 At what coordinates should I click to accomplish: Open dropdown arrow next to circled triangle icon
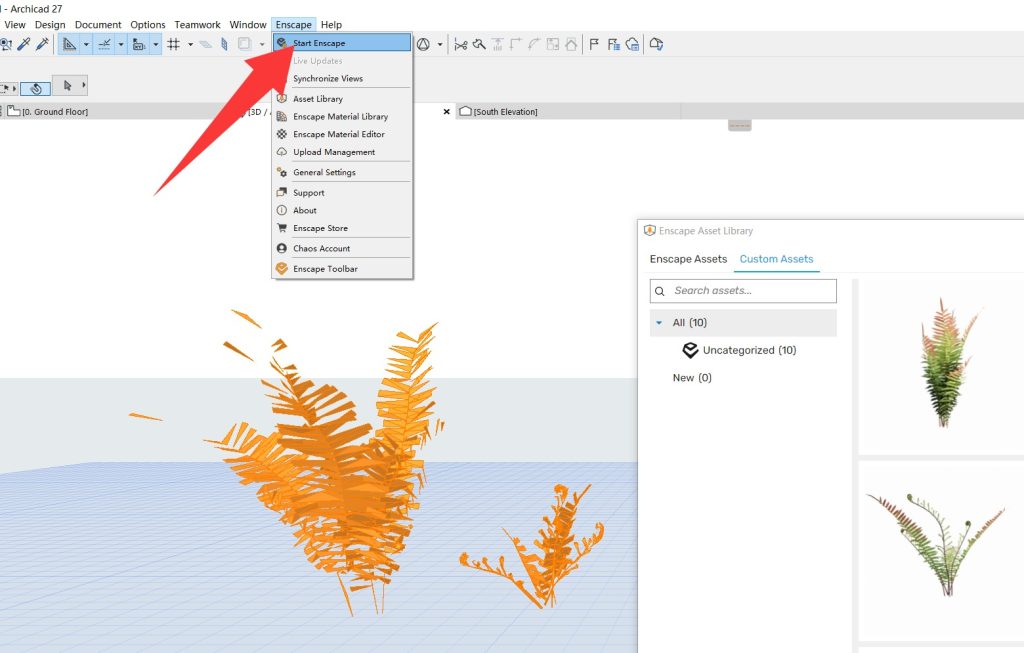[x=440, y=44]
